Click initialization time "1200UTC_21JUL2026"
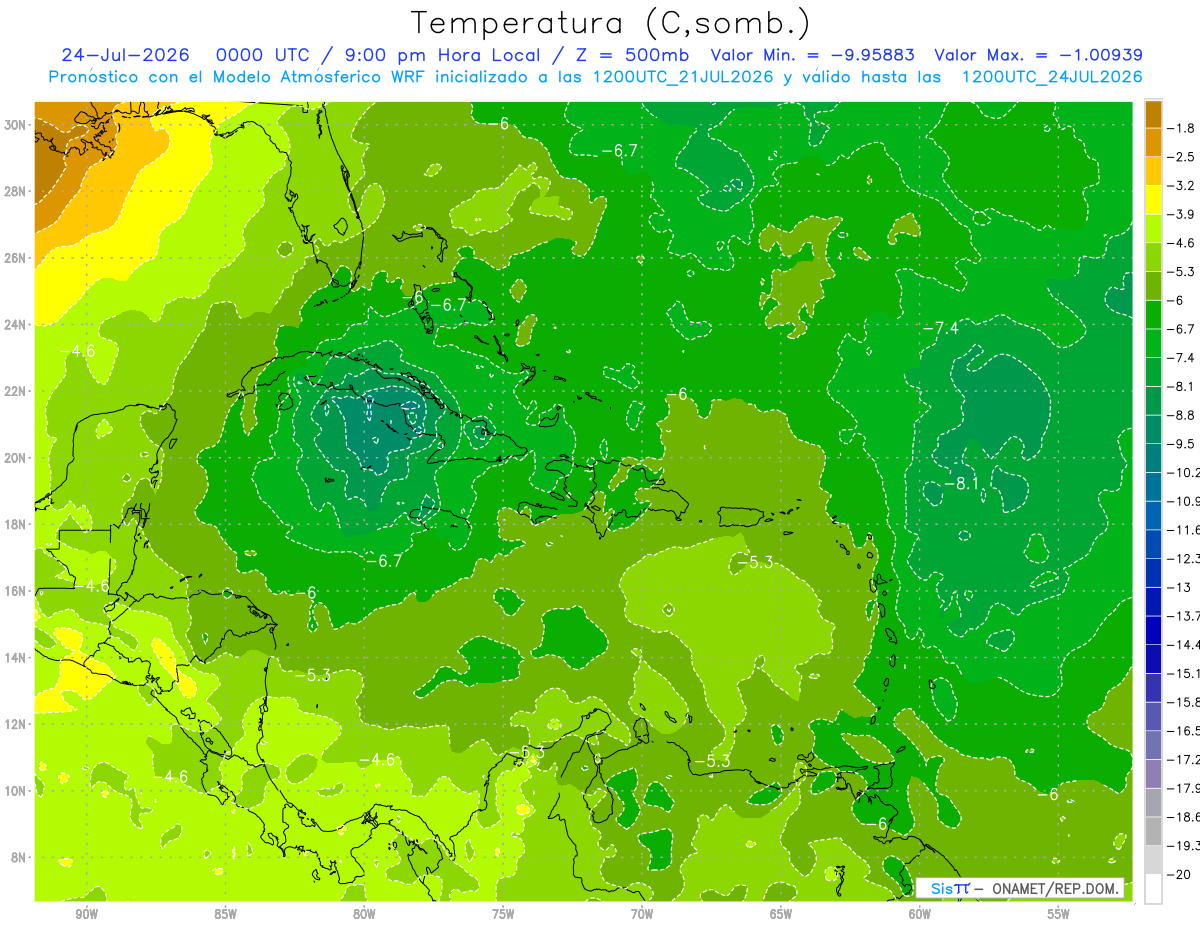Viewport: 1200px width, 927px height. [x=683, y=77]
